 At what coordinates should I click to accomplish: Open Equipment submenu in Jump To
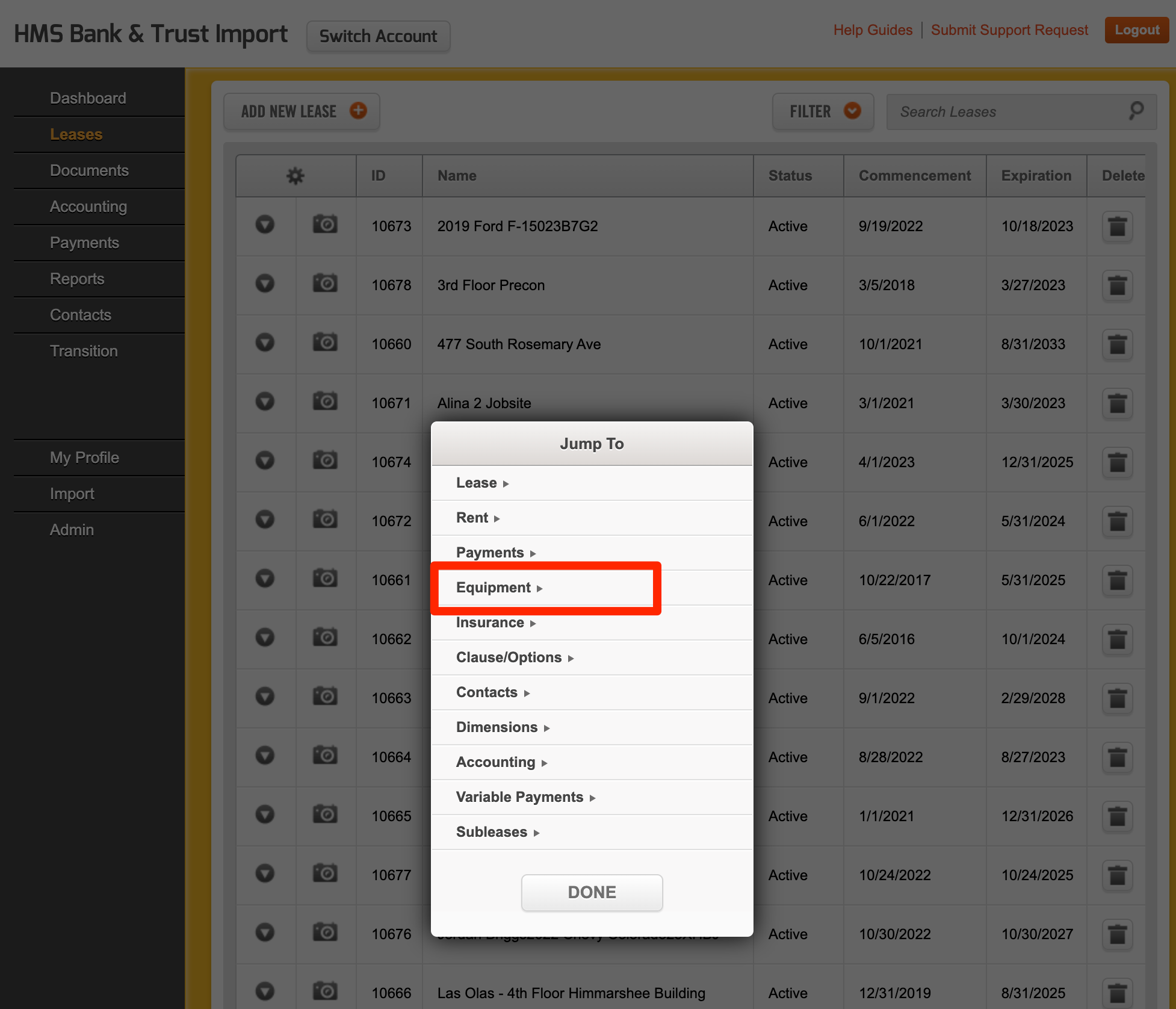pyautogui.click(x=592, y=588)
